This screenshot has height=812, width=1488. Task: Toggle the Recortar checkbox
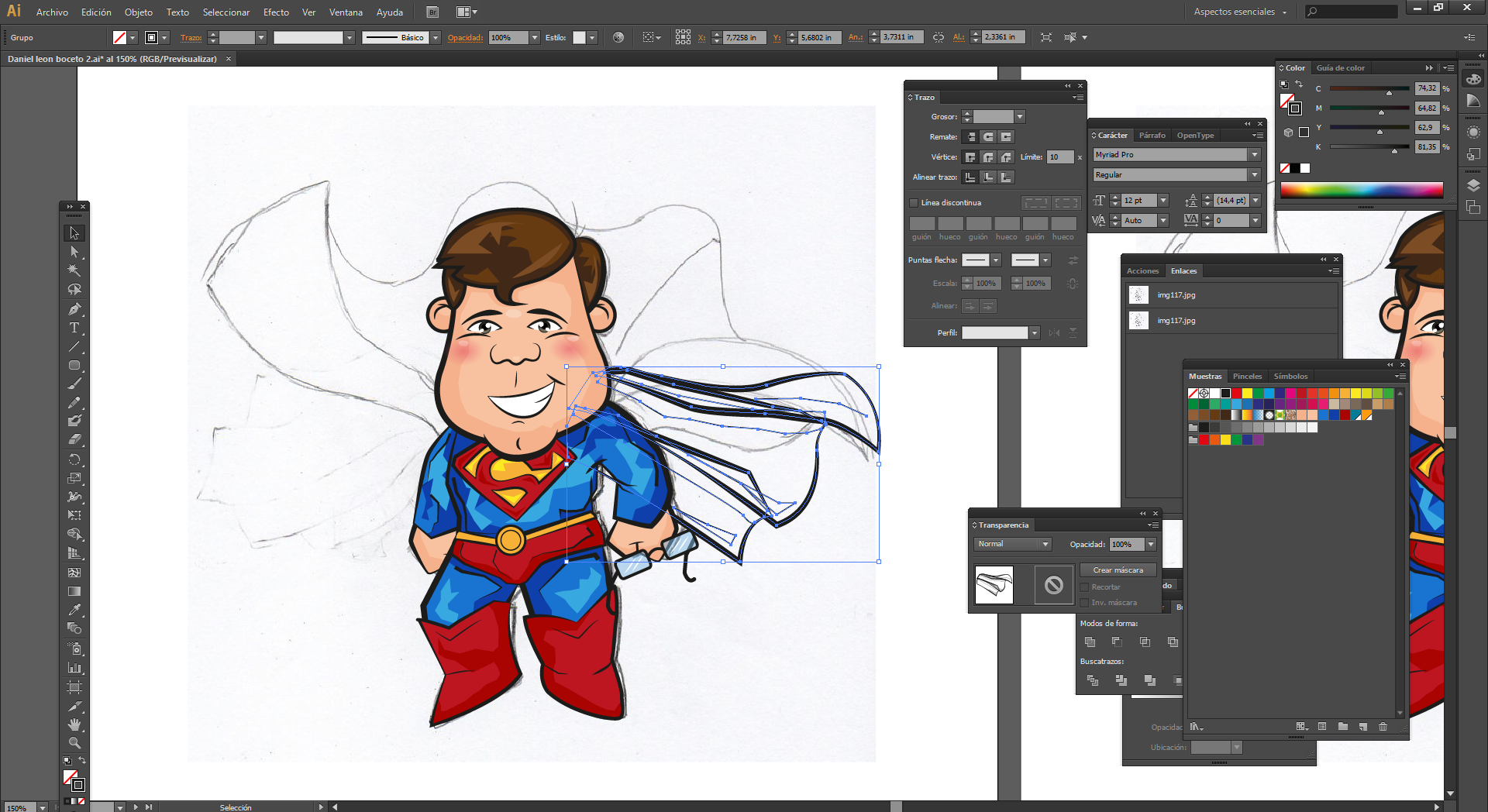pos(1085,587)
